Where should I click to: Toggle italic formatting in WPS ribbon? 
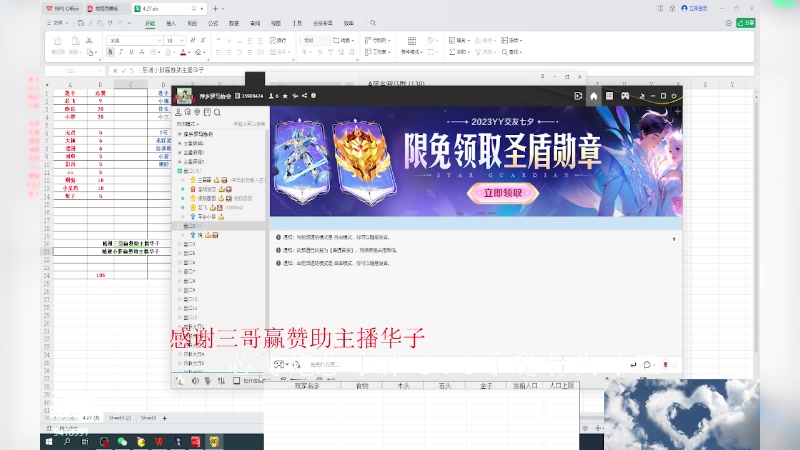[121, 52]
